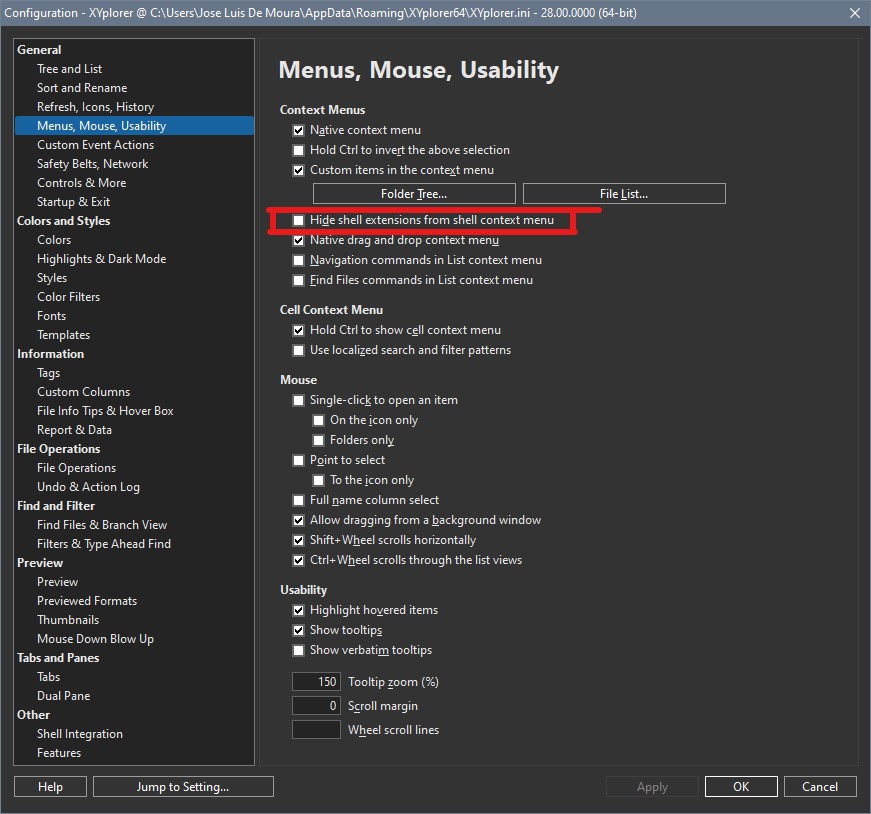Image resolution: width=871 pixels, height=814 pixels.
Task: Click the Folder Tree... button
Action: (414, 194)
